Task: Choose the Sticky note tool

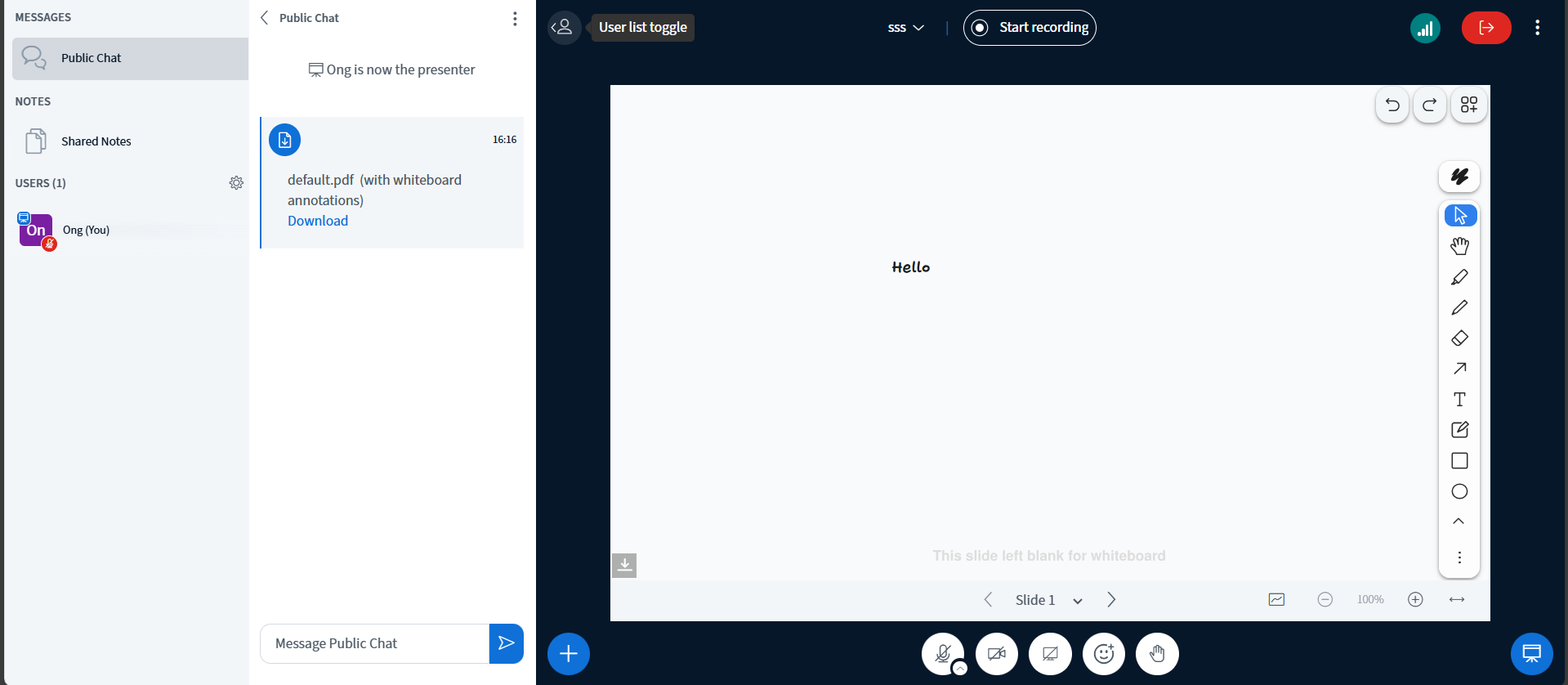Action: point(1459,430)
